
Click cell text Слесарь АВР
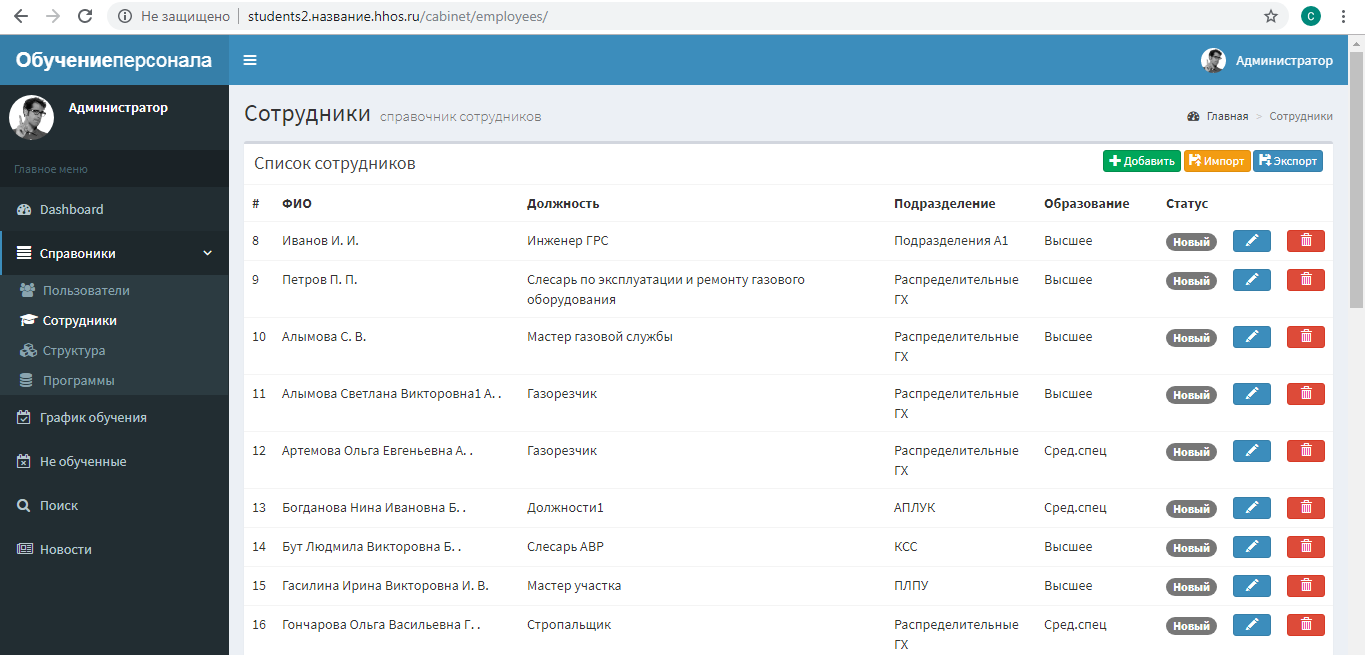565,547
